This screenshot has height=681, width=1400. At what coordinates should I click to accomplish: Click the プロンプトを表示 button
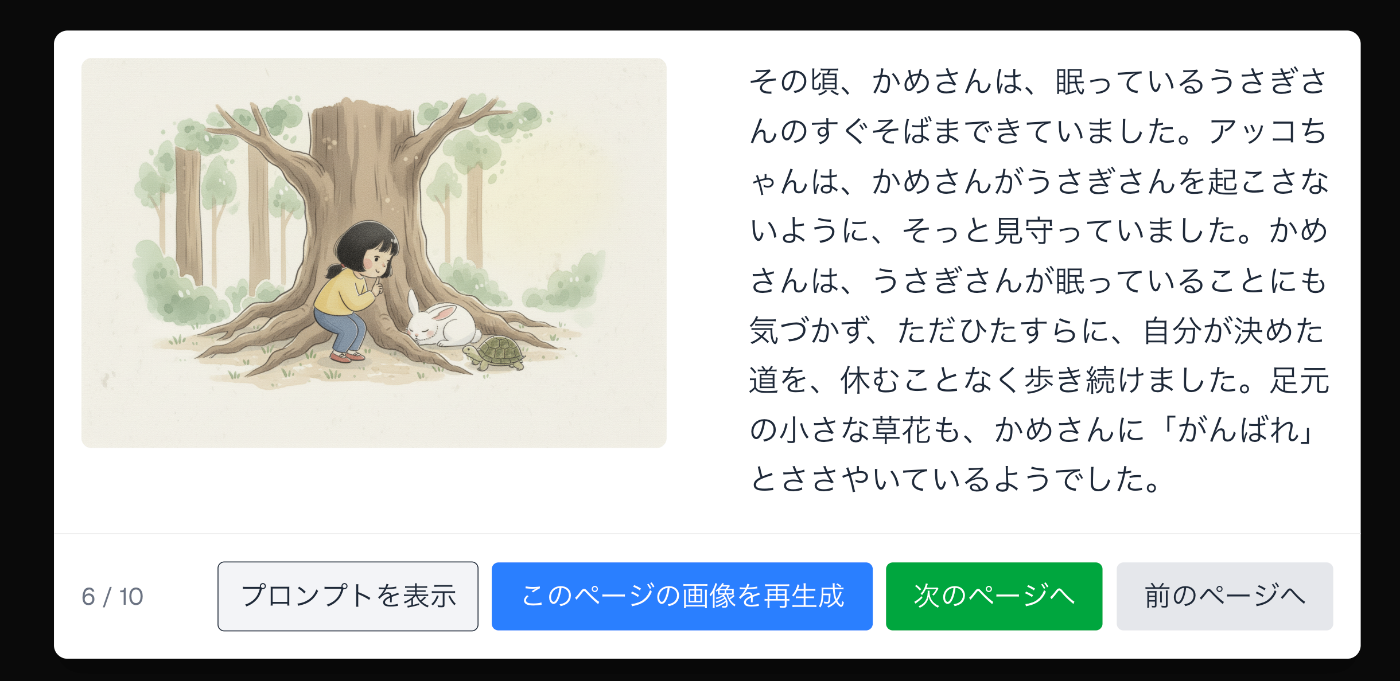(x=347, y=596)
